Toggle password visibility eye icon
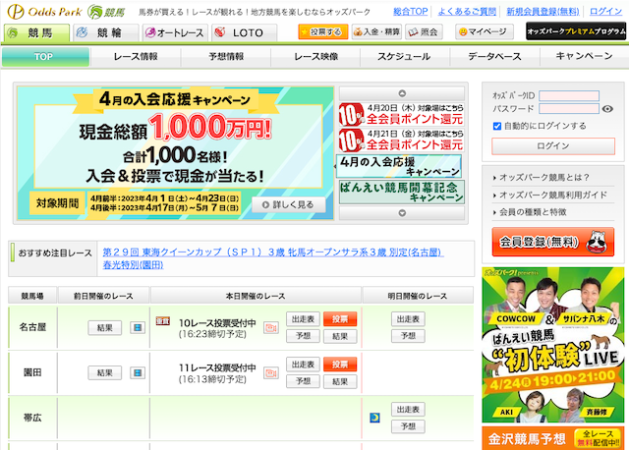Screen dimensions: 629x450 pyautogui.click(x=607, y=109)
